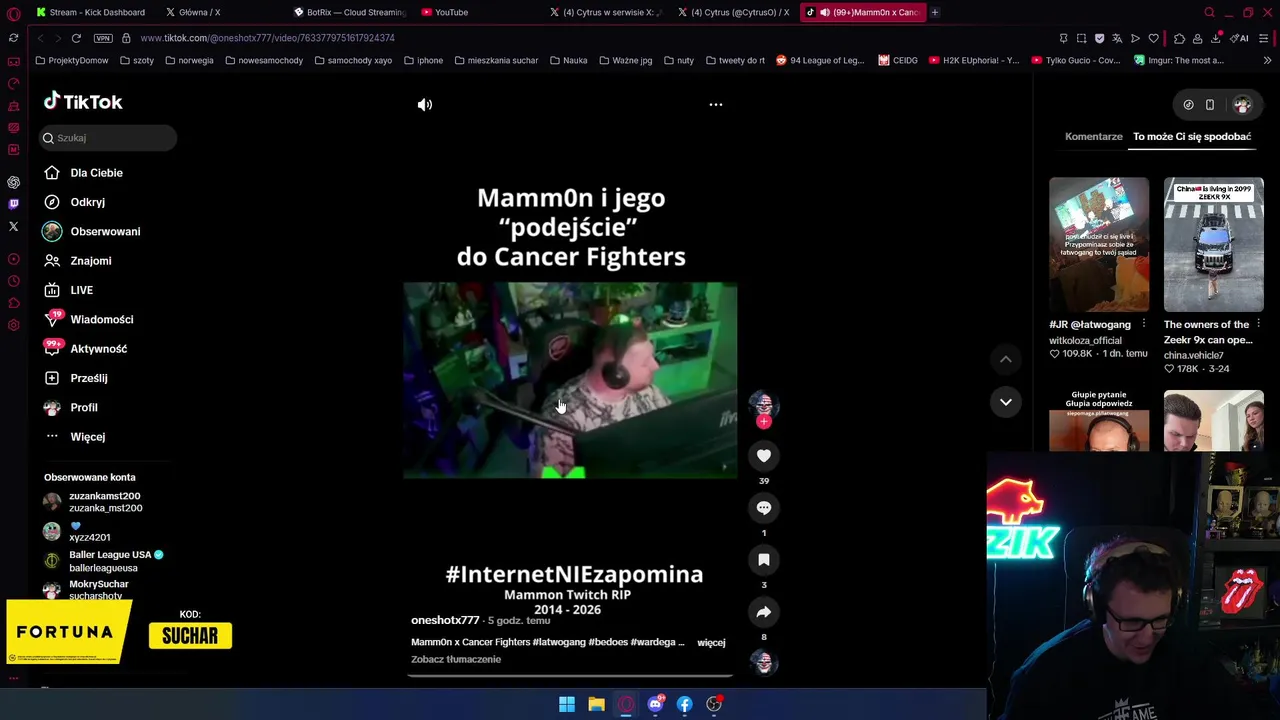The width and height of the screenshot is (1280, 720).
Task: Focus the Szukaj search field
Action: pyautogui.click(x=108, y=138)
